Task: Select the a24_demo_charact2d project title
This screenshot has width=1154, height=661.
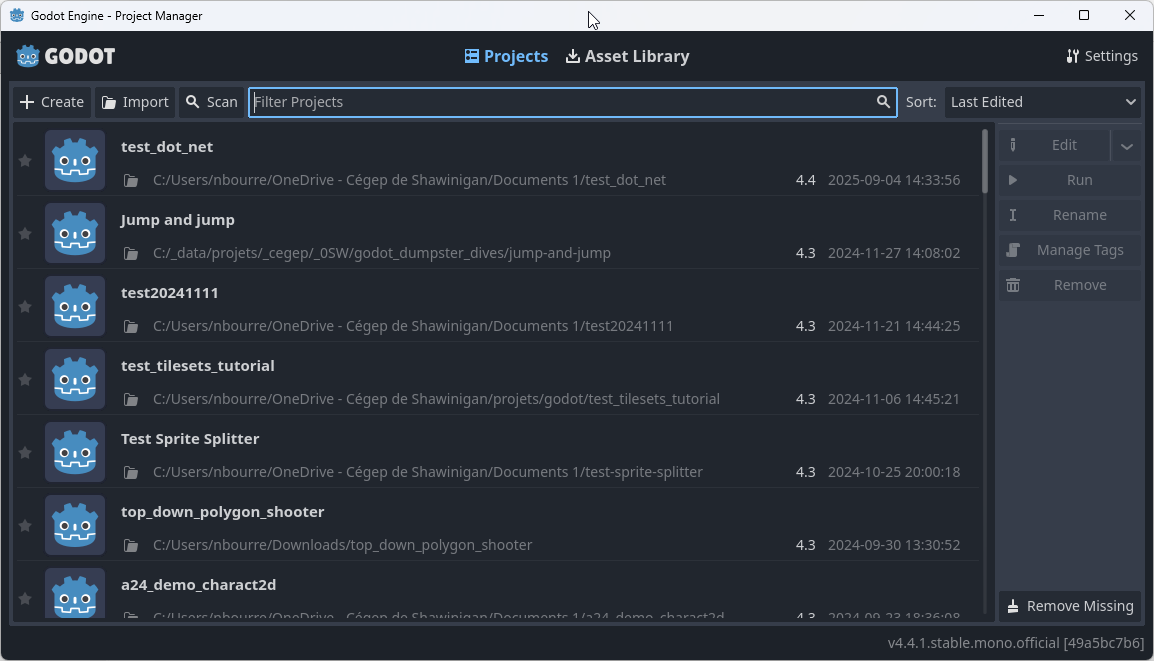Action: [x=198, y=584]
